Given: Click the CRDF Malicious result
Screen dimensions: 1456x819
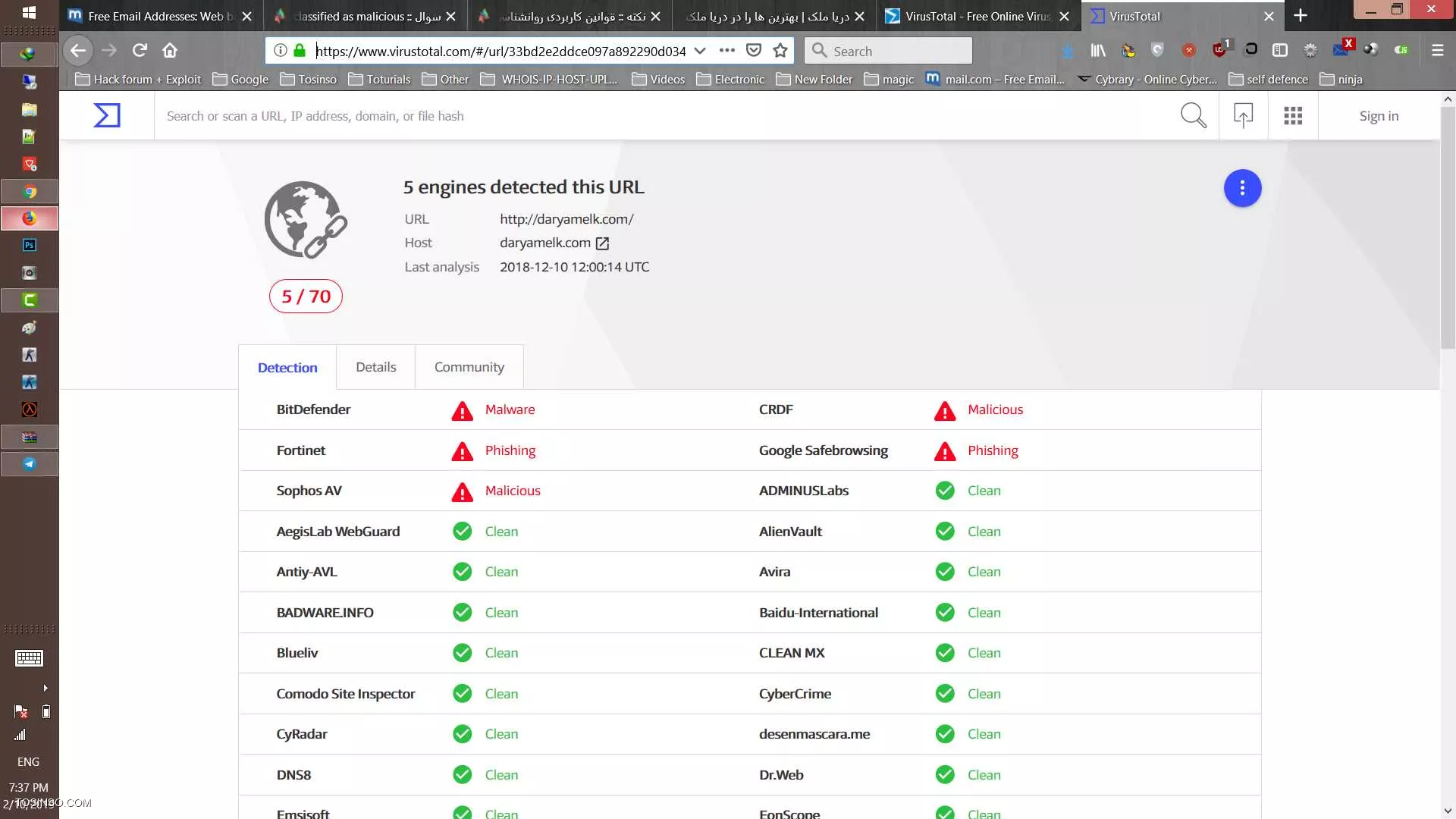Looking at the screenshot, I should (995, 409).
